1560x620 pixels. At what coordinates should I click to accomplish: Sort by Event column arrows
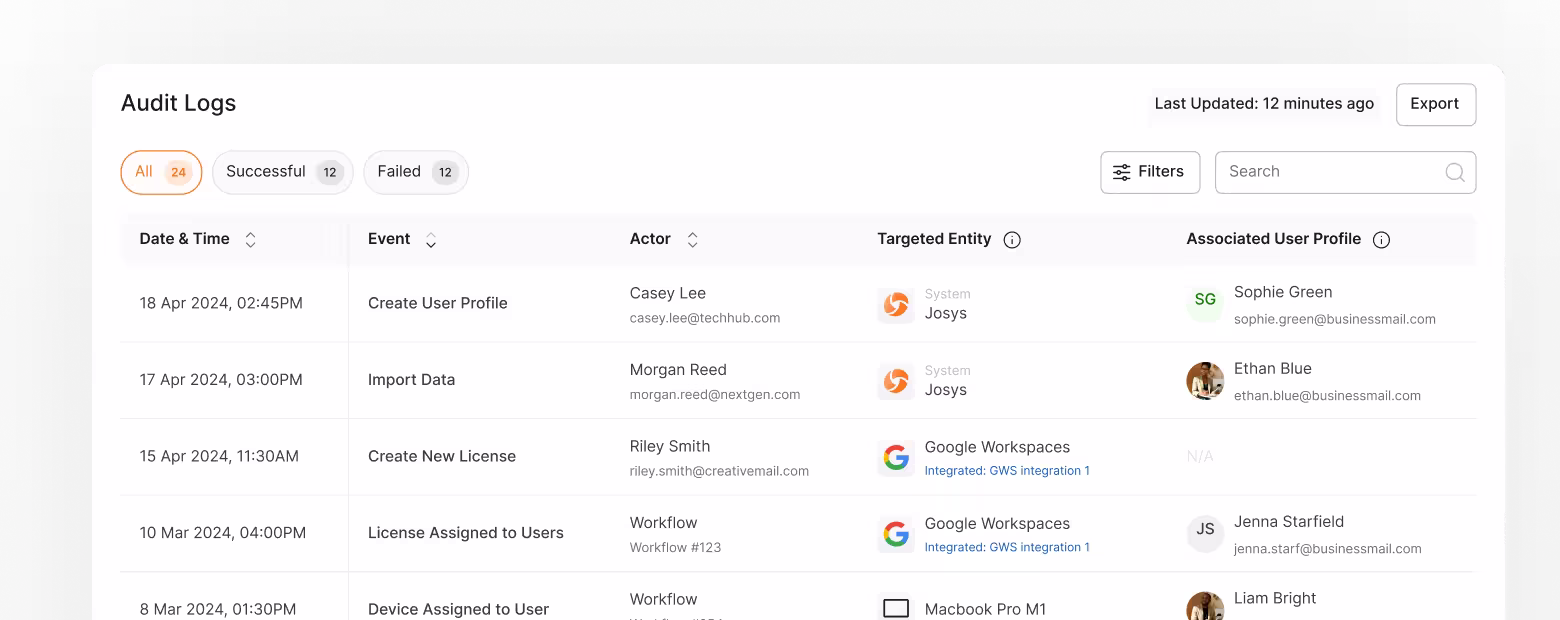point(431,240)
